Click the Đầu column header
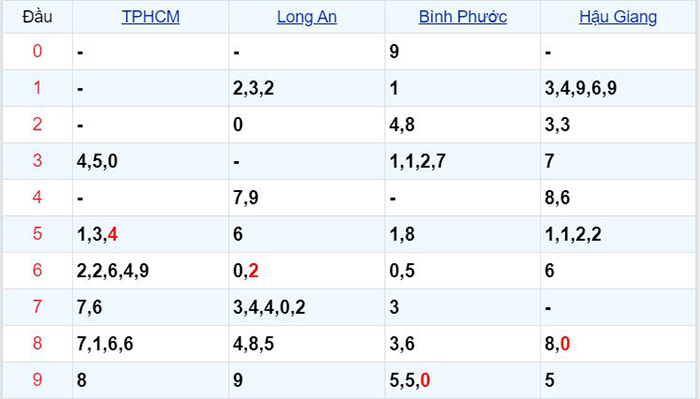 coord(38,17)
